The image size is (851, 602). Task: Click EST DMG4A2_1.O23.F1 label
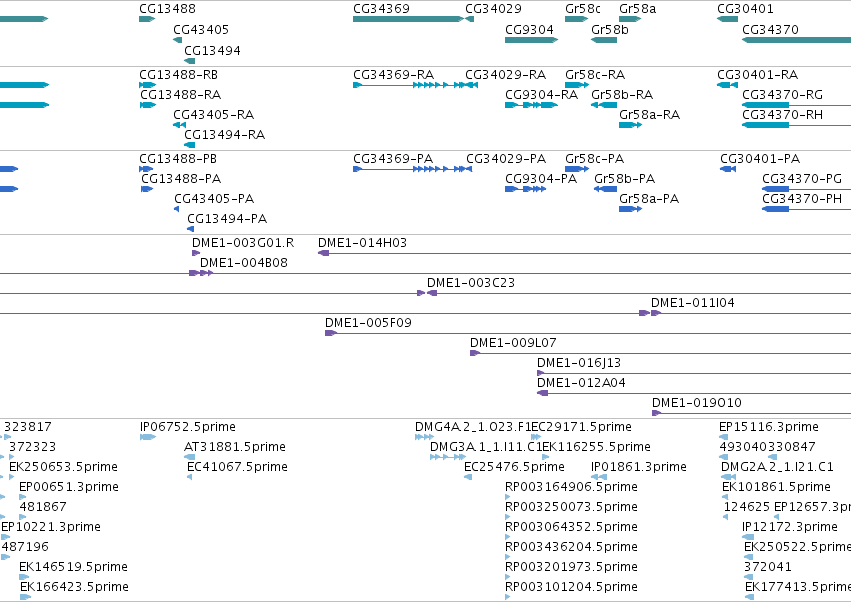click(473, 427)
